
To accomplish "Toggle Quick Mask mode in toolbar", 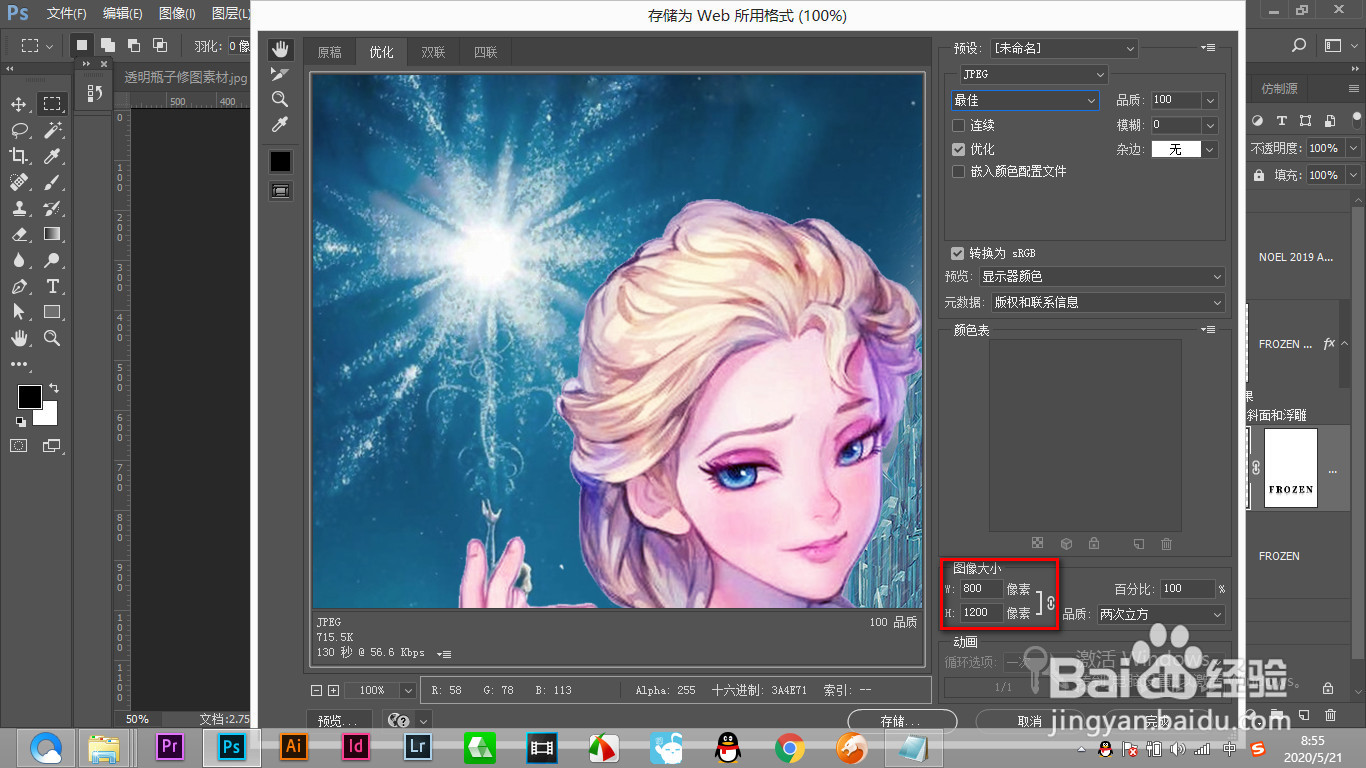I will pos(19,445).
